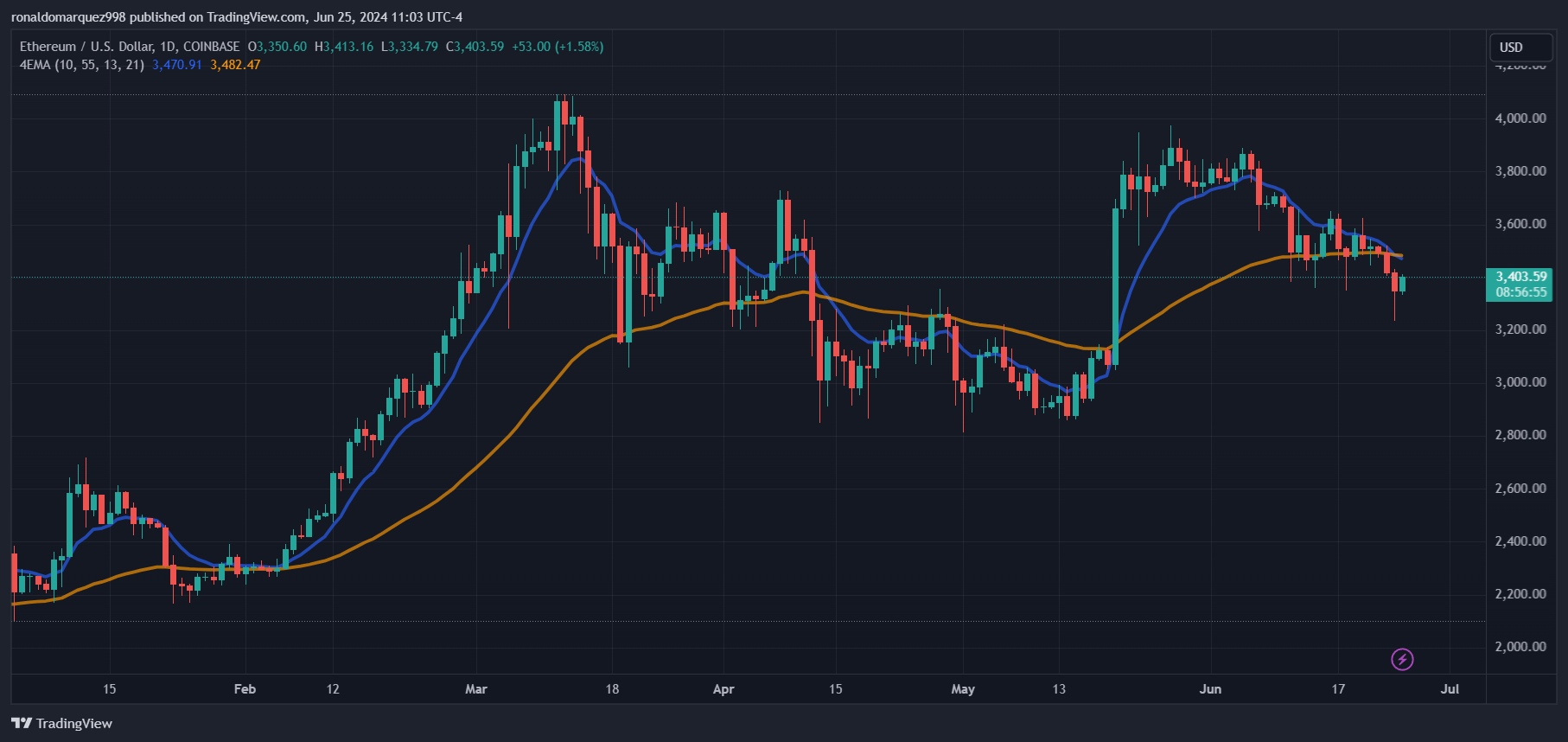The width and height of the screenshot is (1568, 742).
Task: Select the 4EMA (10, 55, 13, 21) indicator label
Action: (x=82, y=65)
